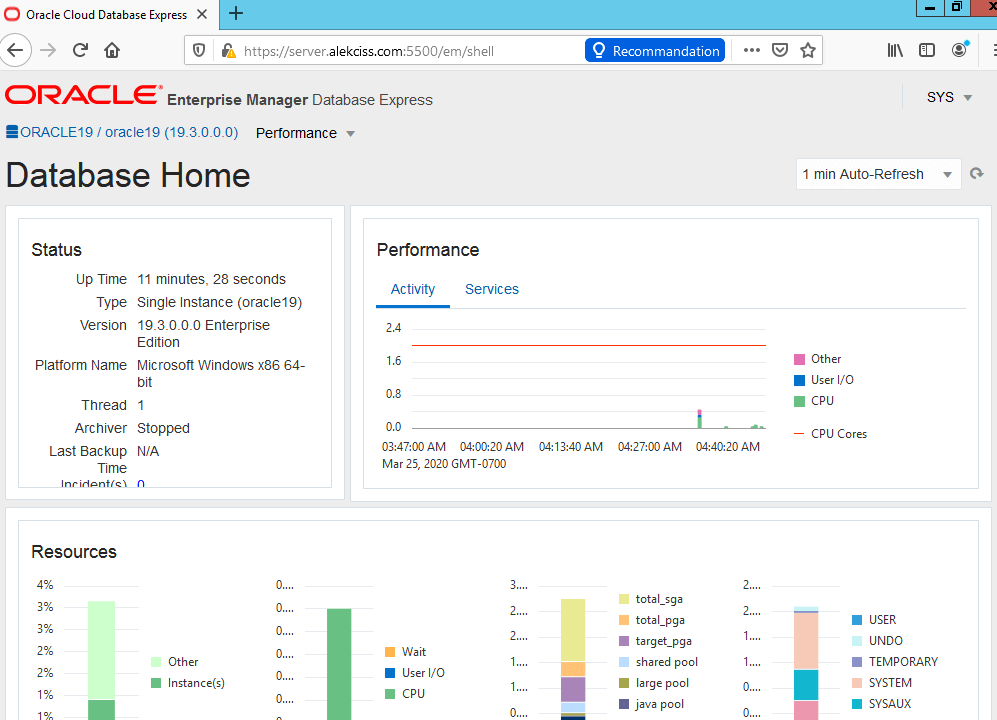This screenshot has height=720, width=997.
Task: Open the SYS user dropdown menu
Action: tap(949, 97)
